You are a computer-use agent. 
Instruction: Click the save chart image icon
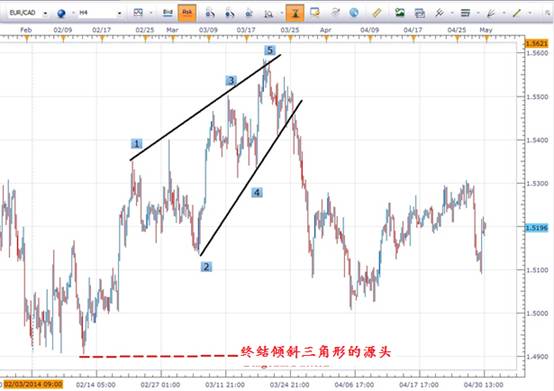tap(400, 13)
